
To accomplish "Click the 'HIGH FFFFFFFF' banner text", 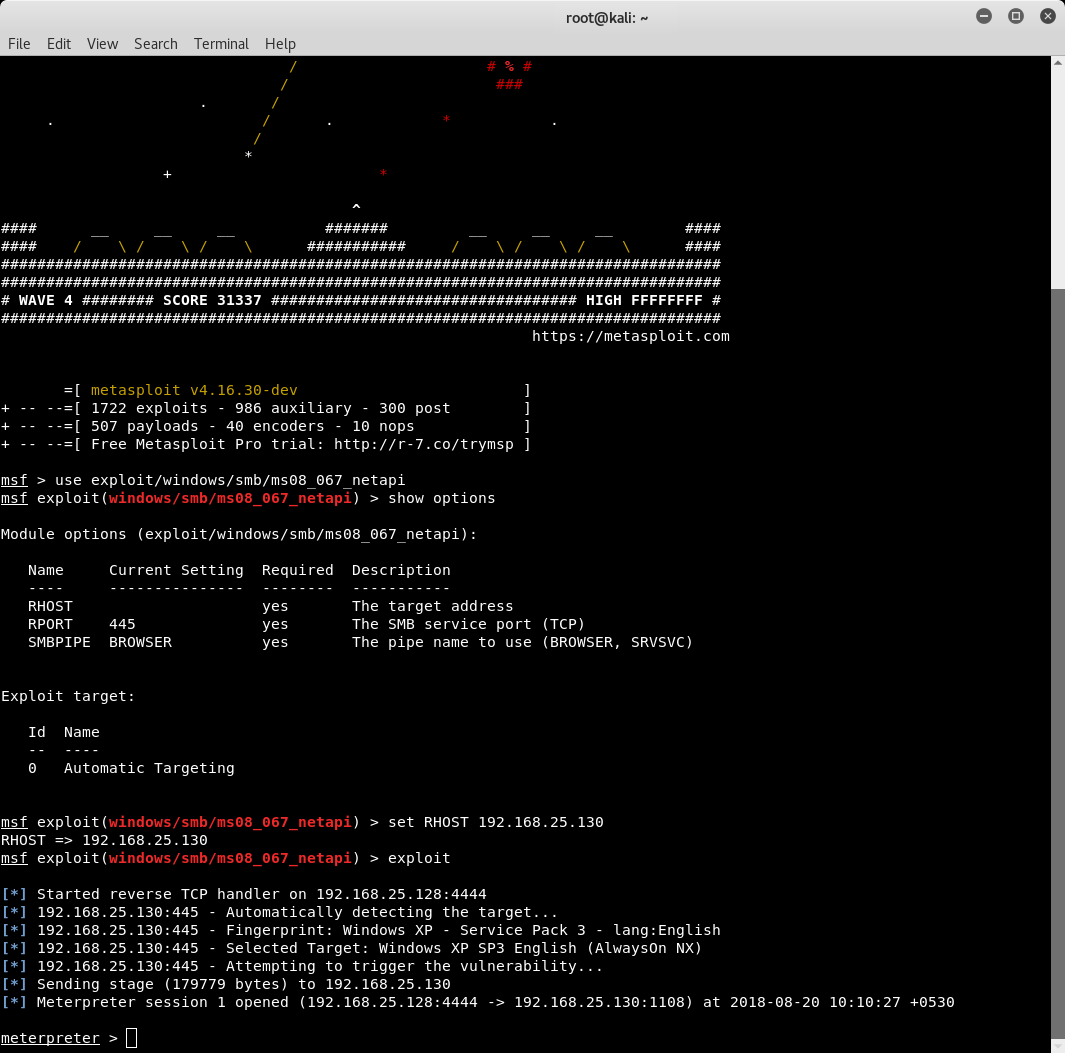I will click(644, 300).
